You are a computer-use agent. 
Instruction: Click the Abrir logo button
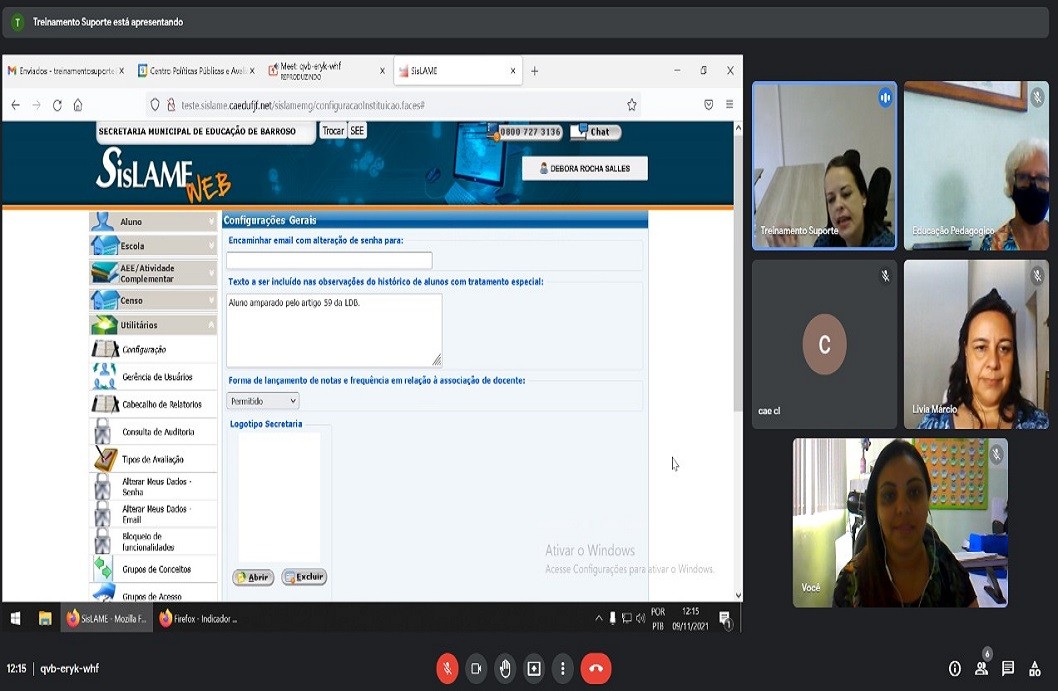point(253,578)
